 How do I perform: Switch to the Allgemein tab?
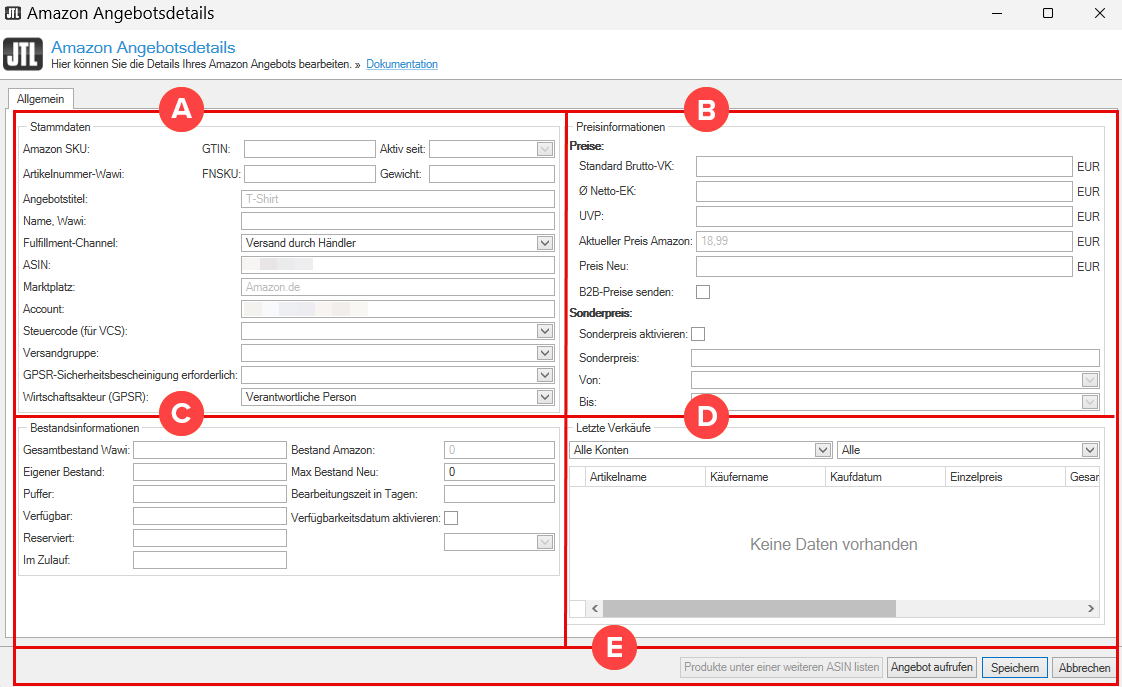[x=41, y=99]
